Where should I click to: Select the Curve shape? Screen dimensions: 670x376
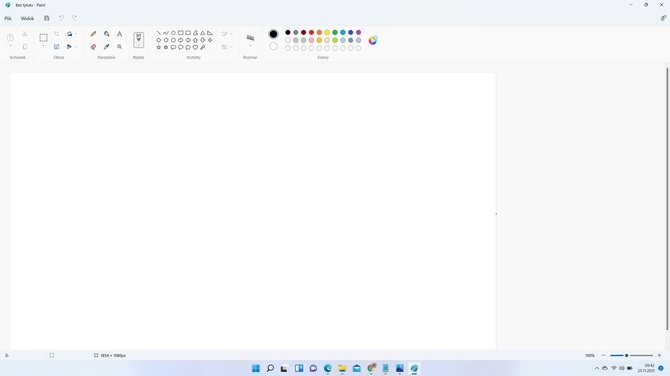tap(166, 32)
